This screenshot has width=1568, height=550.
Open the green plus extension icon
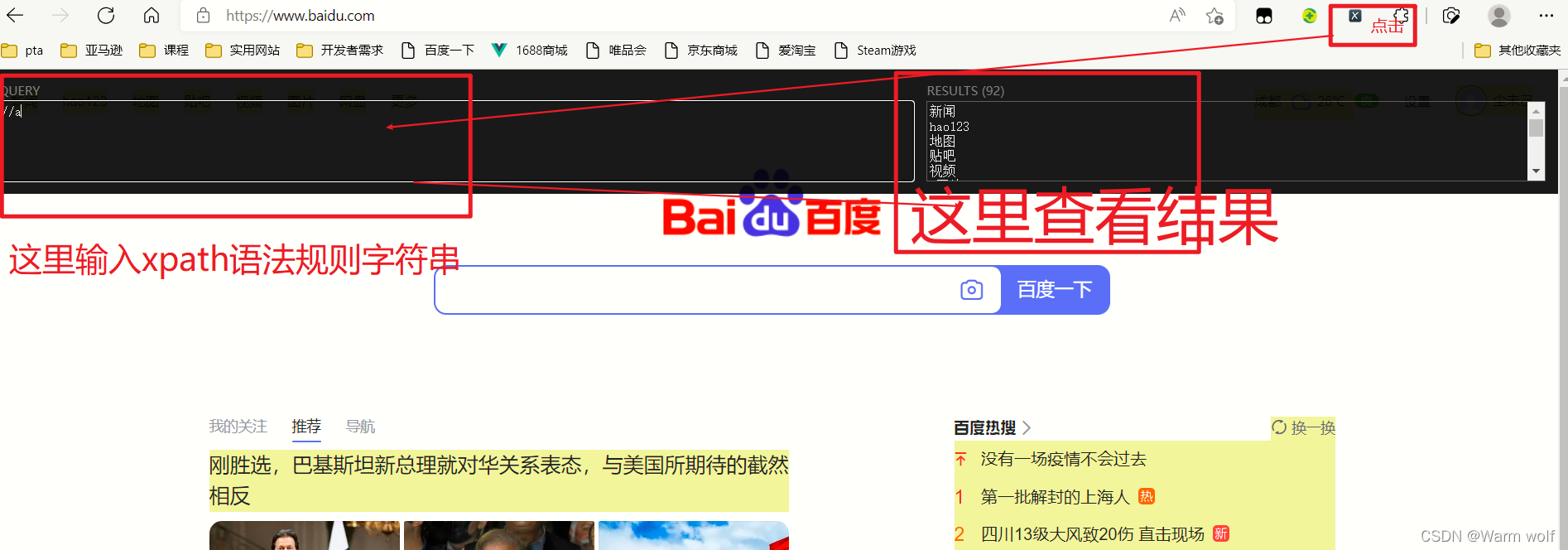pos(1310,16)
